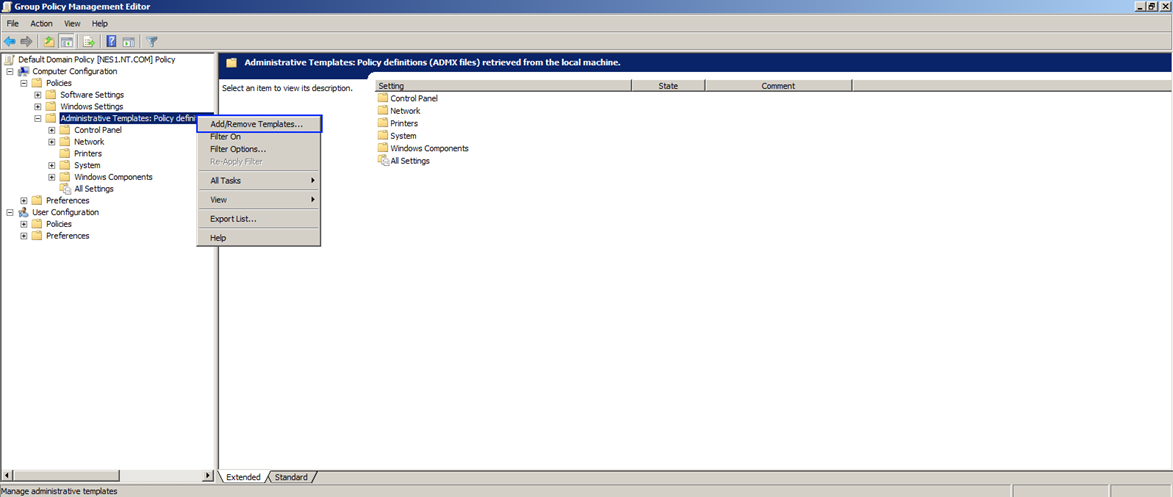
Task: Click Printers folder icon in console tree
Action: click(x=65, y=153)
